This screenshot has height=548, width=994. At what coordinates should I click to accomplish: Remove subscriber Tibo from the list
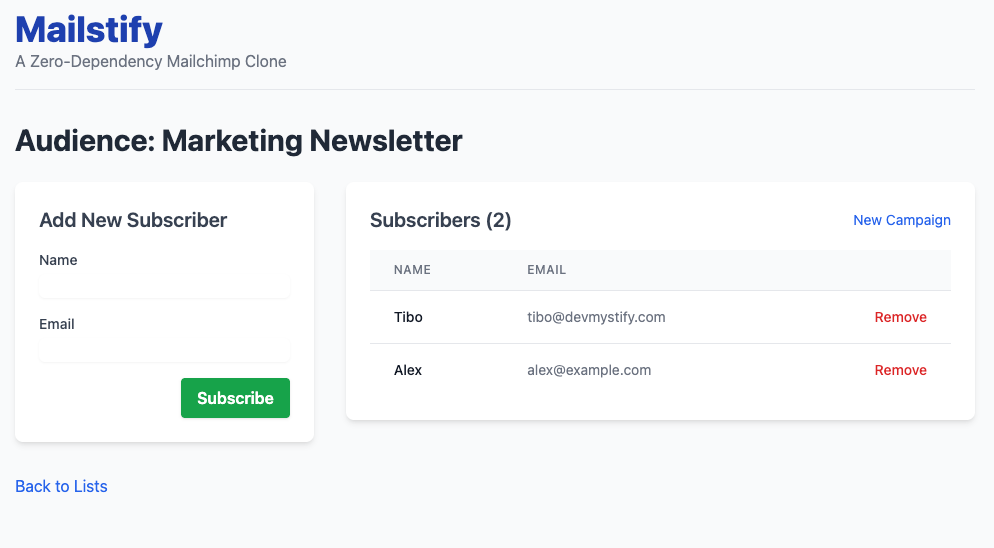coord(900,317)
